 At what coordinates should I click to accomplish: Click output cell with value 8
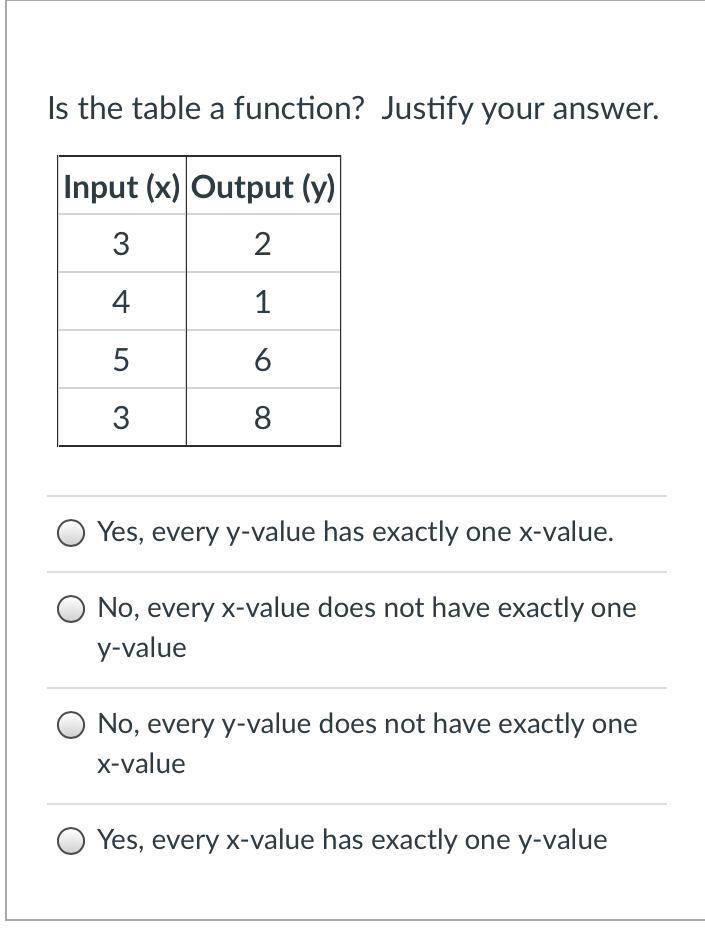(262, 418)
